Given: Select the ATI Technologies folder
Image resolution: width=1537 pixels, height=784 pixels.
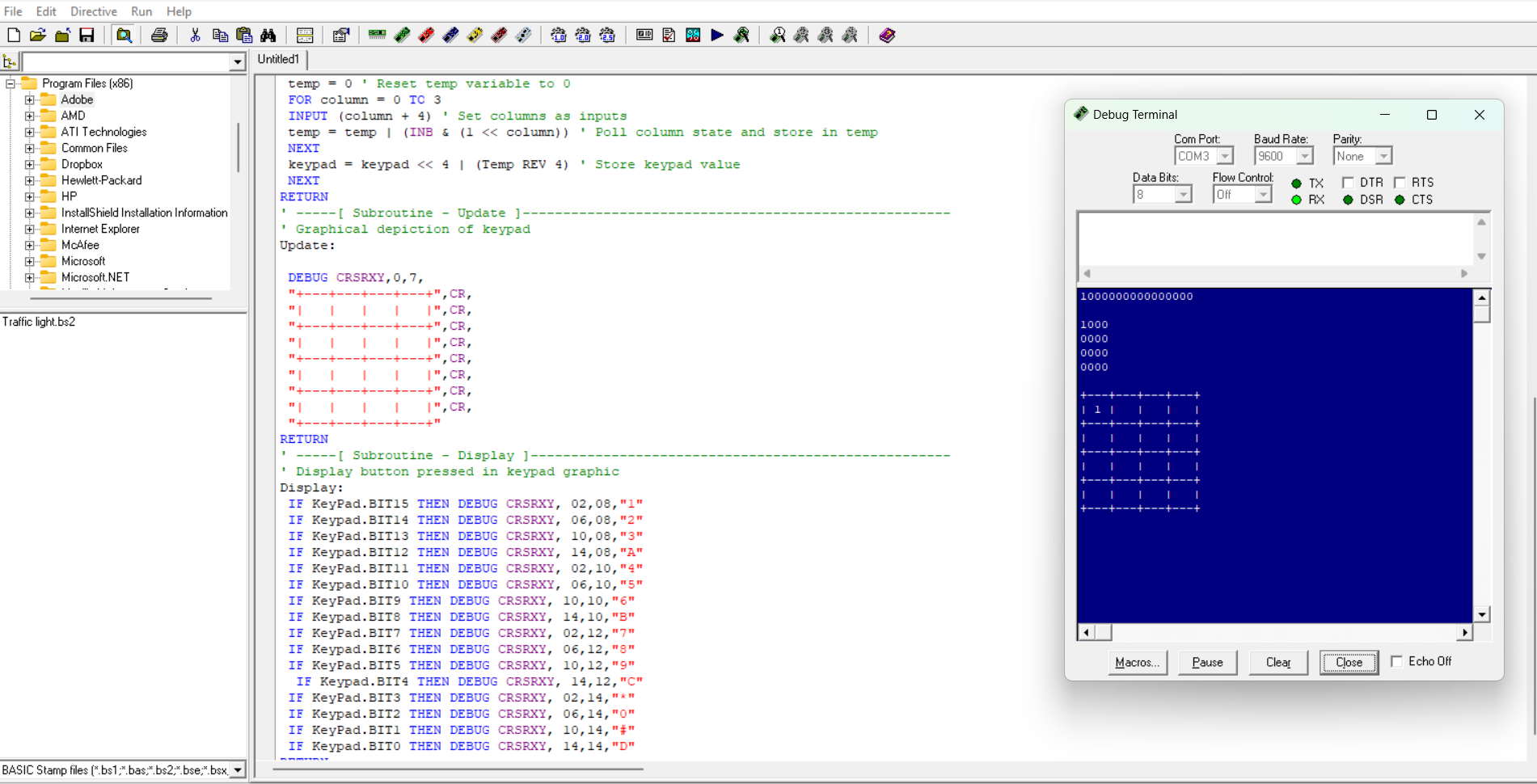Looking at the screenshot, I should click(103, 132).
